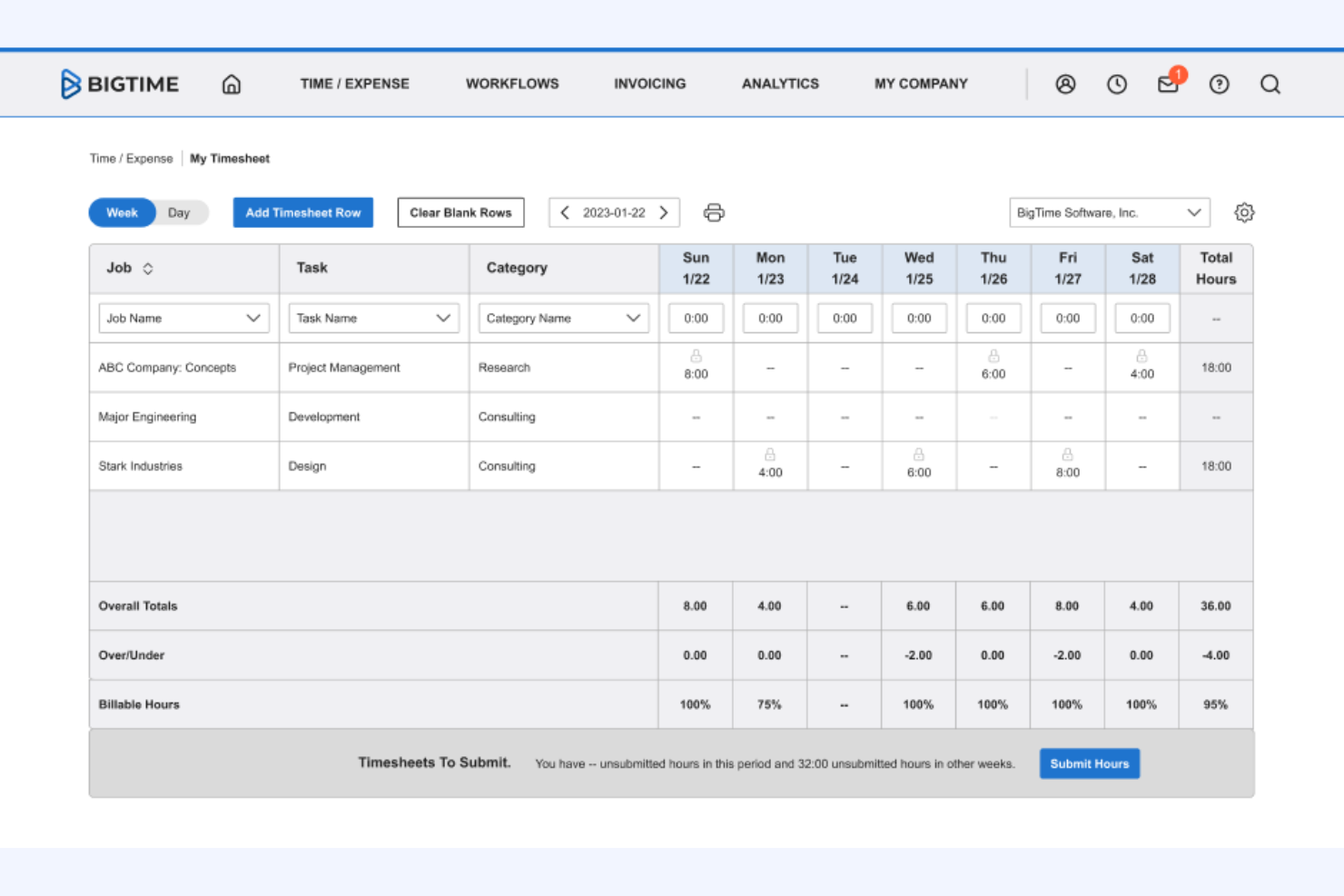Click lock icon on Thursday 6:00 entry
This screenshot has height=896, width=1344.
(993, 356)
